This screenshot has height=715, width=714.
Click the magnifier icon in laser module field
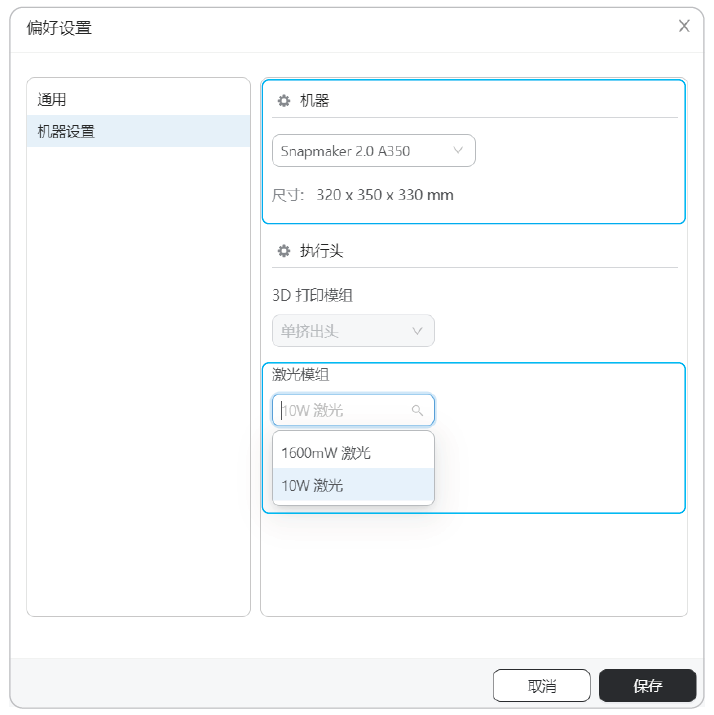417,410
